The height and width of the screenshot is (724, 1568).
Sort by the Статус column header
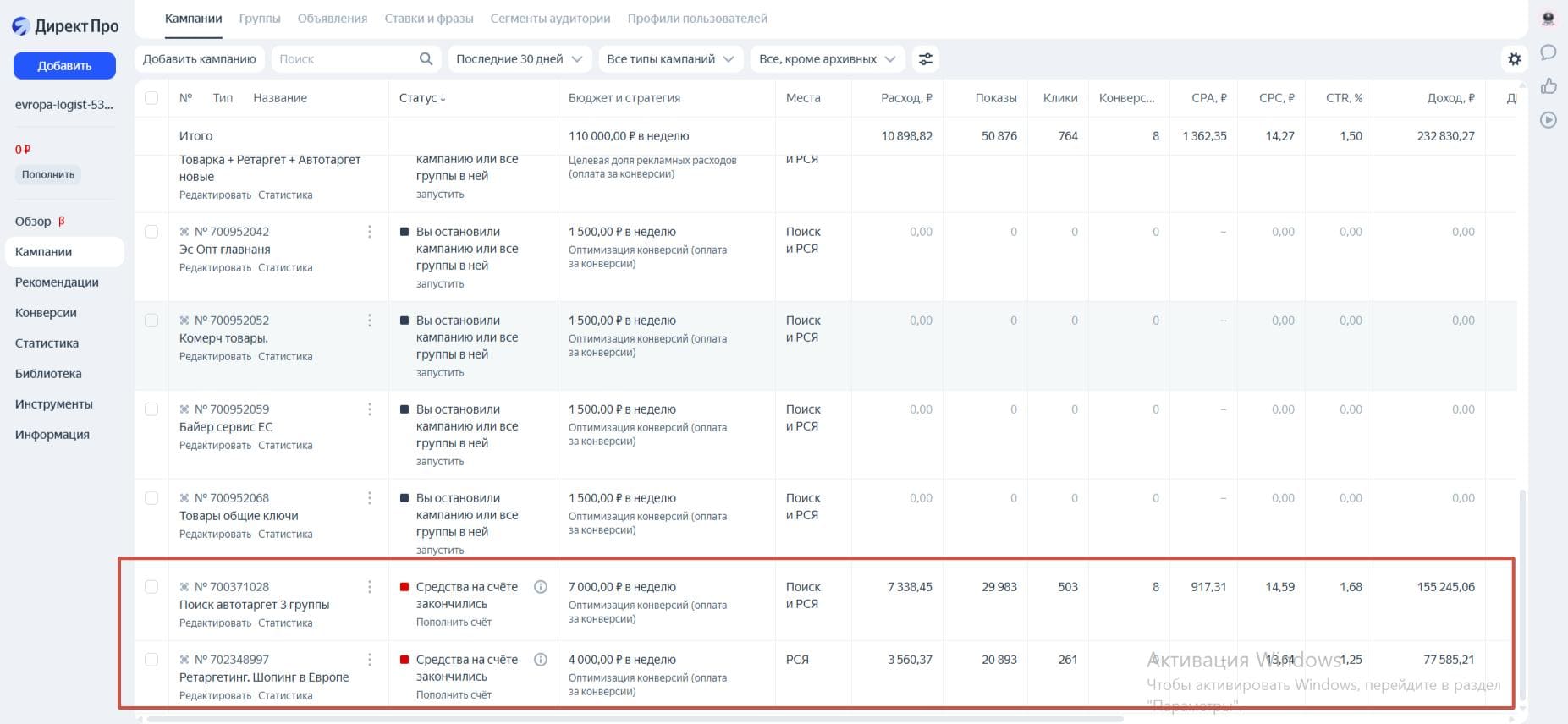pyautogui.click(x=422, y=98)
